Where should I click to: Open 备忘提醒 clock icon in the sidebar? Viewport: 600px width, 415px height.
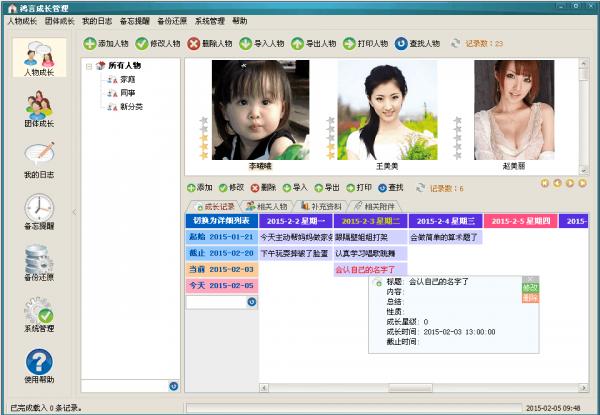pos(38,211)
